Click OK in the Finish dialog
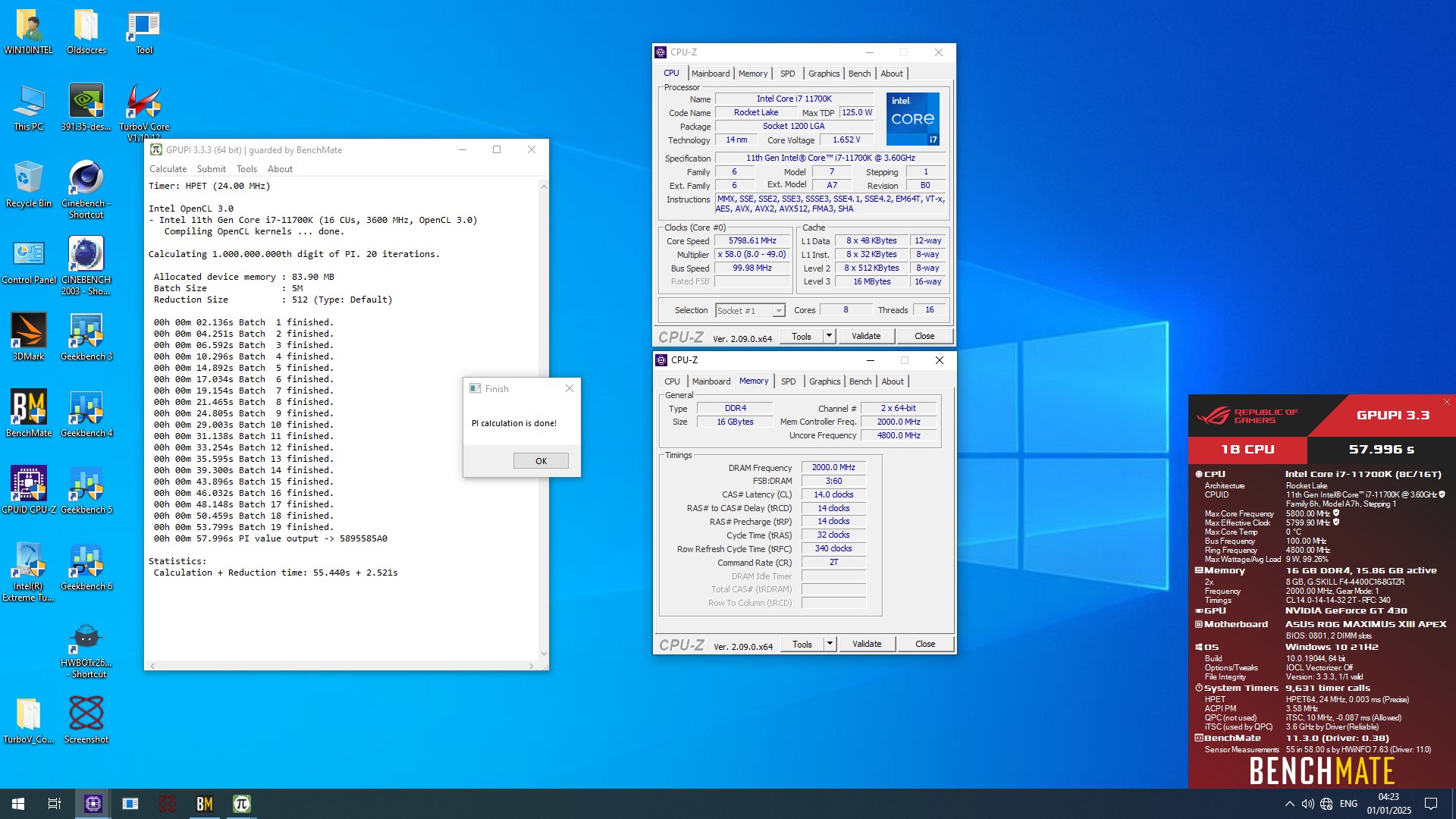This screenshot has width=1456, height=819. pos(541,461)
